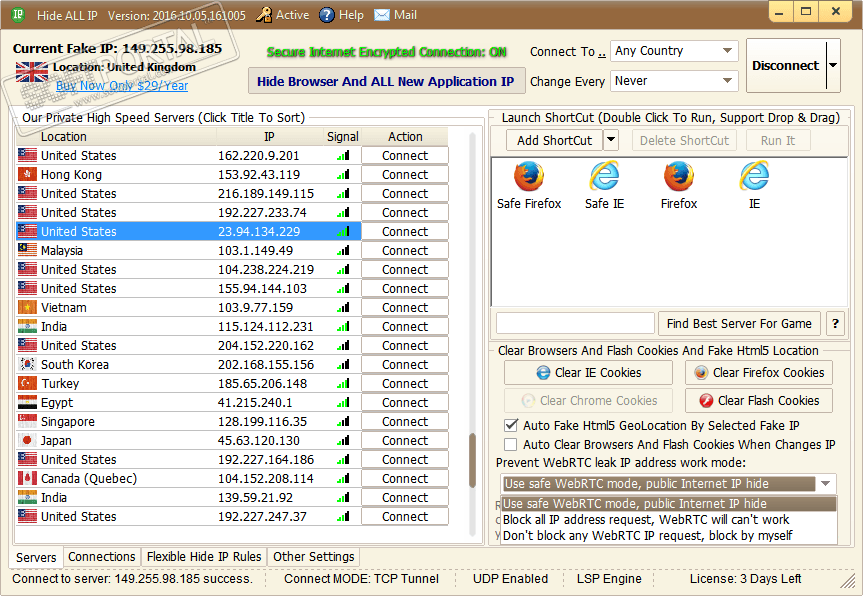Expand the Disconnect button arrow

coord(833,65)
